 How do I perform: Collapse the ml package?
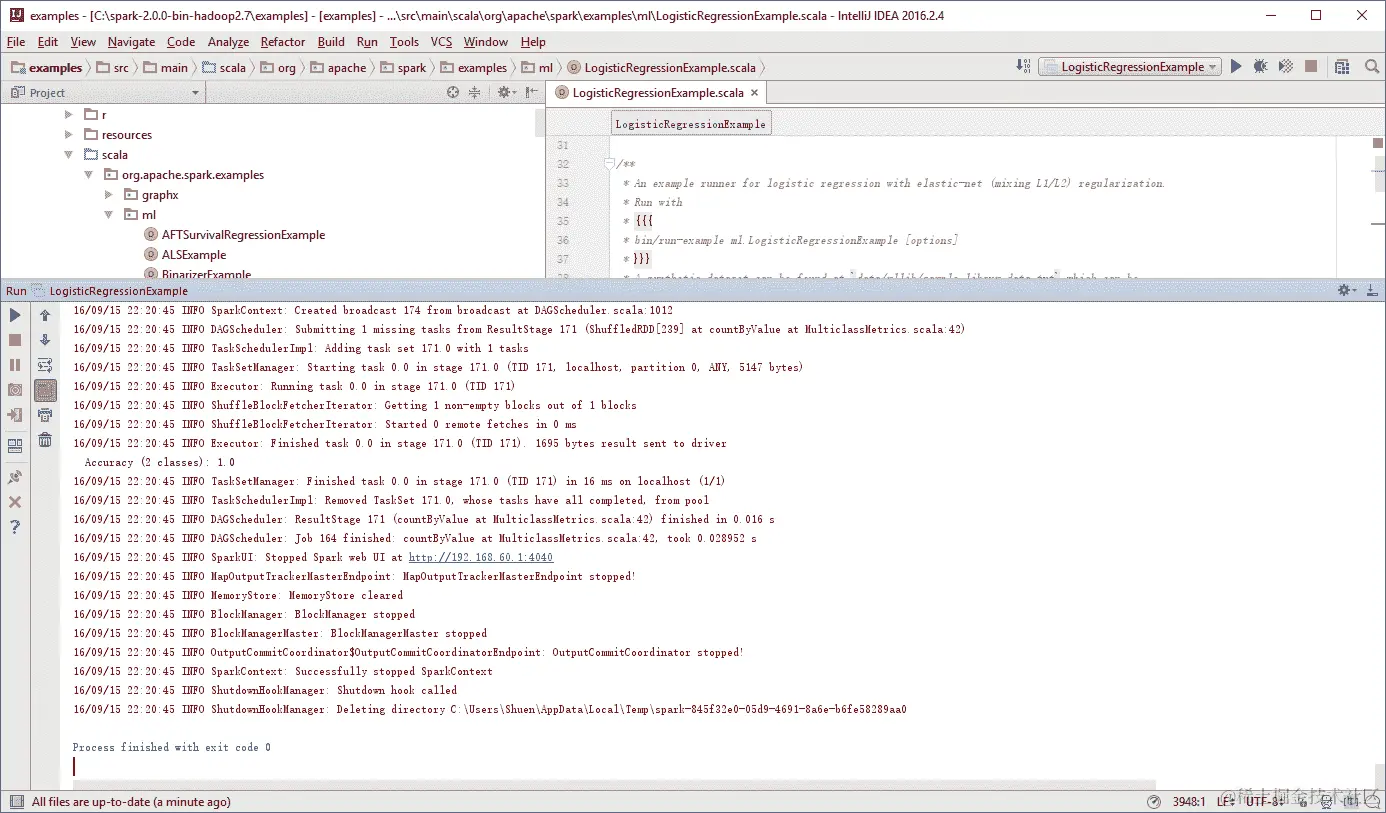coord(108,215)
